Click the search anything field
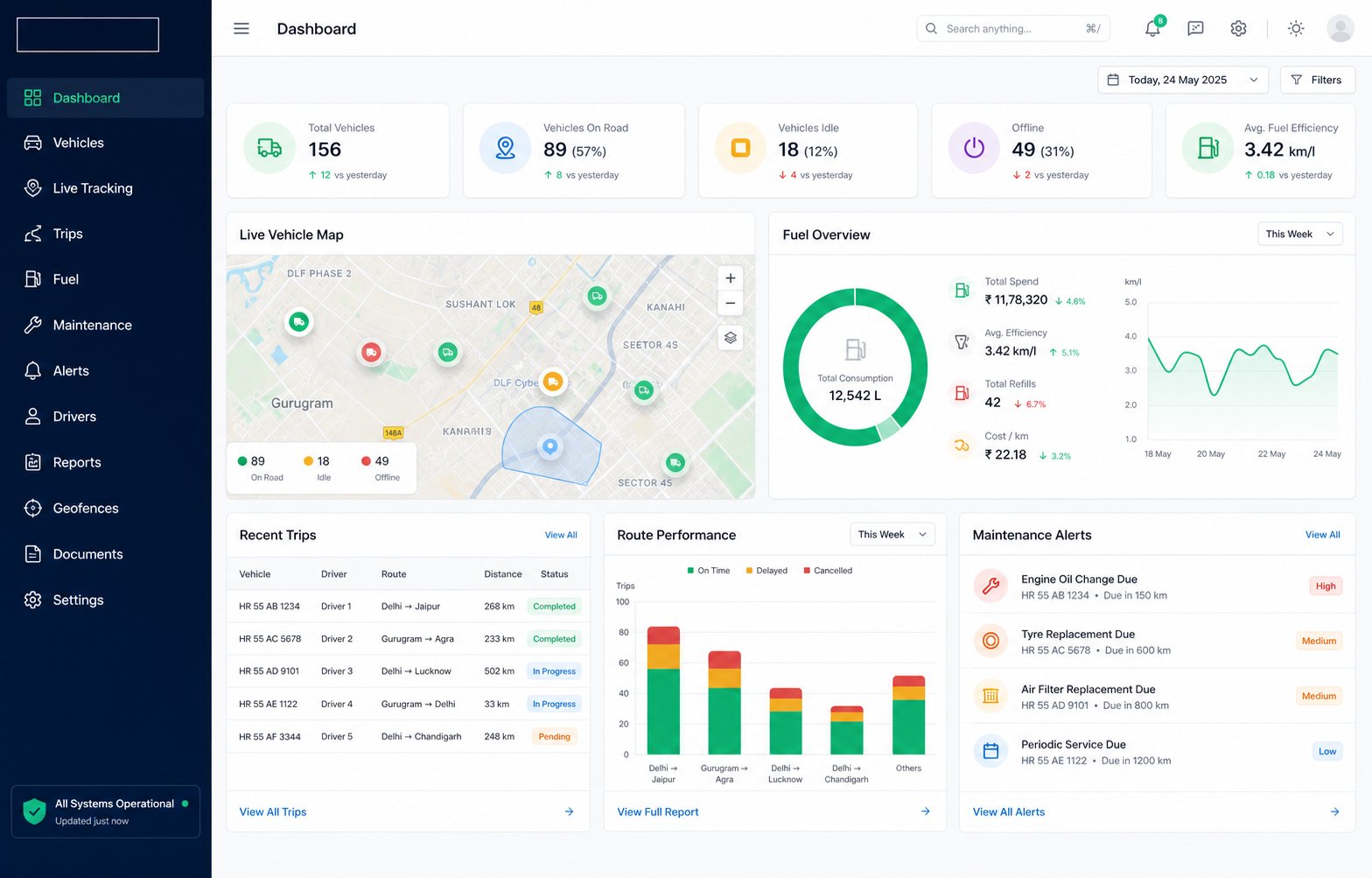 click(1013, 29)
